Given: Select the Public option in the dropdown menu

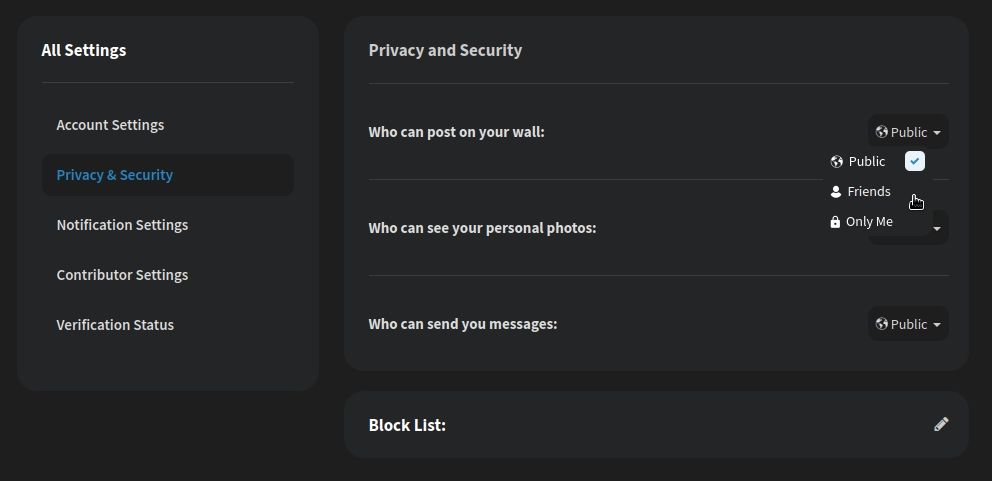Looking at the screenshot, I should [x=866, y=162].
